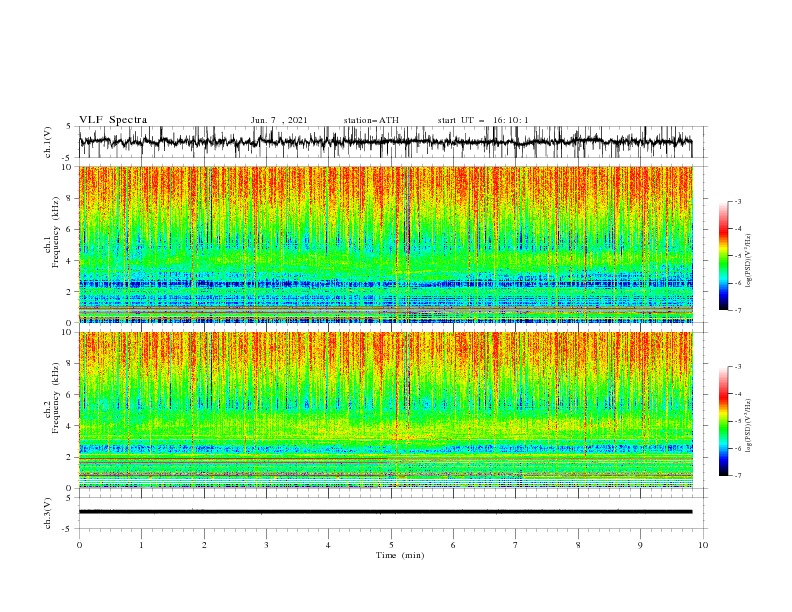Image resolution: width=792 pixels, height=612 pixels.
Task: Click the "8" kHz tick on ch.2 frequency axis
Action: pos(70,364)
